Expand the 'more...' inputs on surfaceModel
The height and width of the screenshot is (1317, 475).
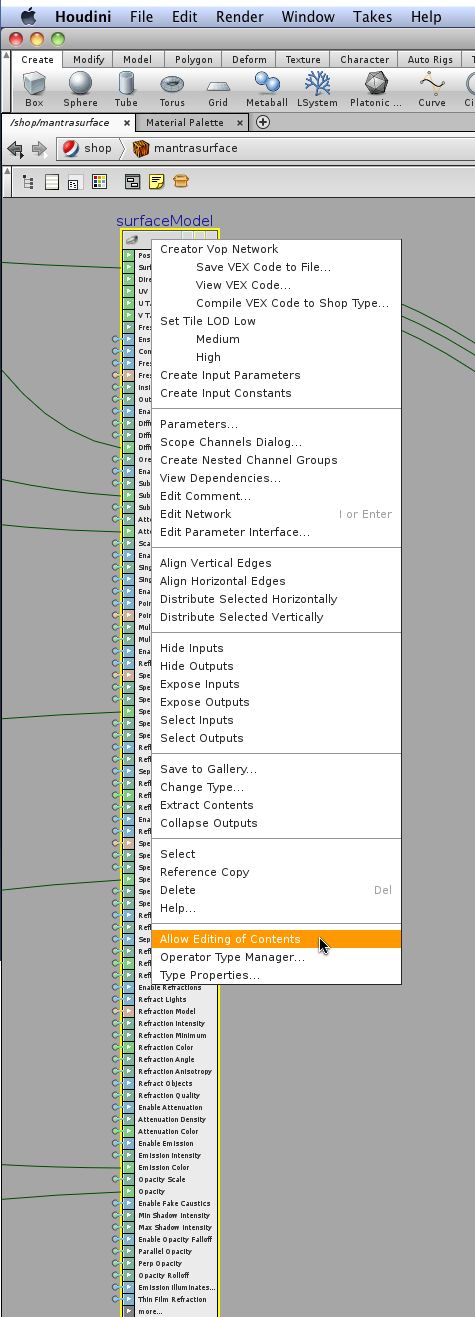(151, 1311)
